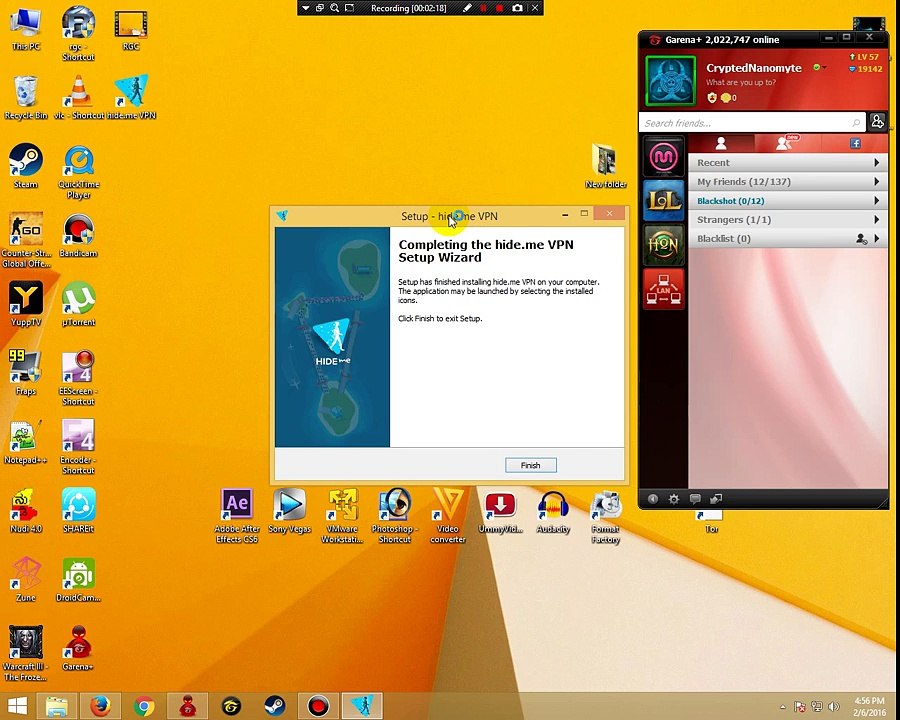Screen dimensions: 900x720
Task: Select the Counter-Strike Global Offensive icon
Action: point(25,240)
